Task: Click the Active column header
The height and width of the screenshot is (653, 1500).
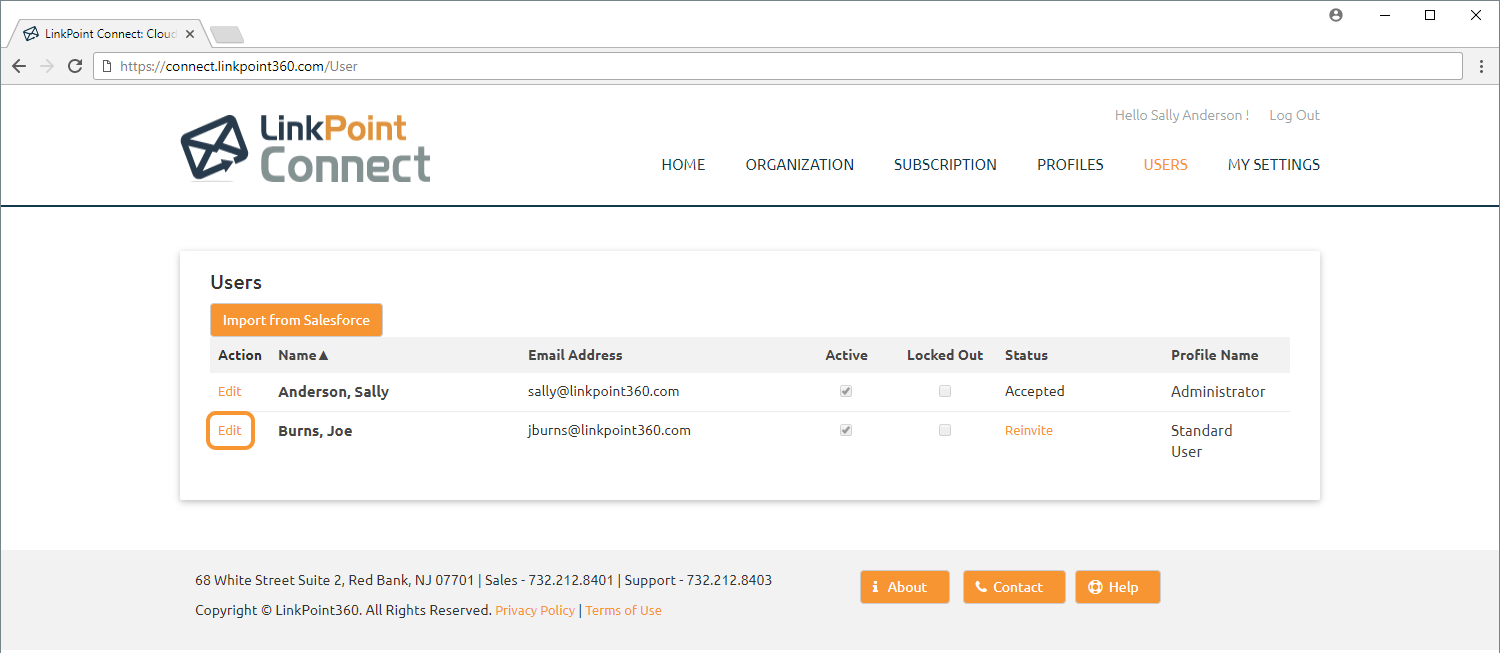Action: click(846, 355)
